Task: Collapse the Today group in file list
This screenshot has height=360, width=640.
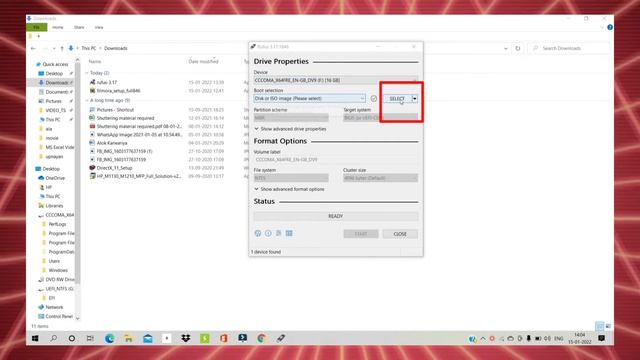Action: [87, 73]
